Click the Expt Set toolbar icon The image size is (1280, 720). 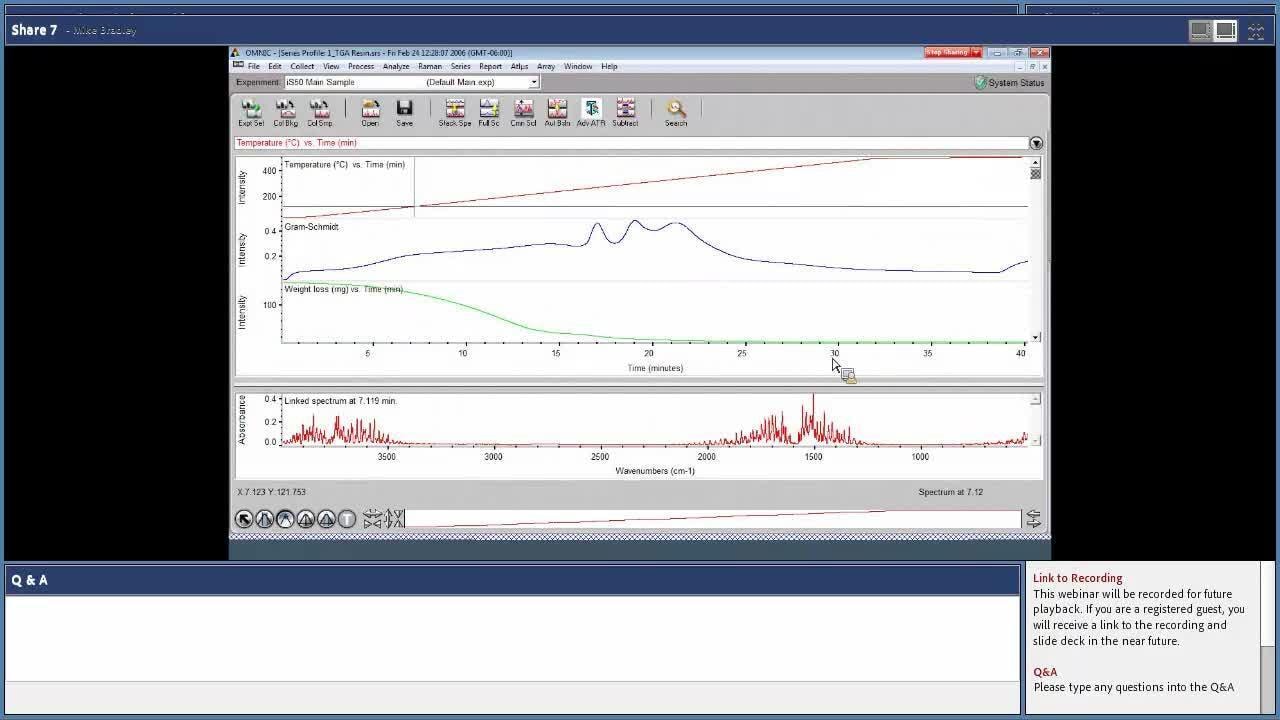tap(251, 112)
